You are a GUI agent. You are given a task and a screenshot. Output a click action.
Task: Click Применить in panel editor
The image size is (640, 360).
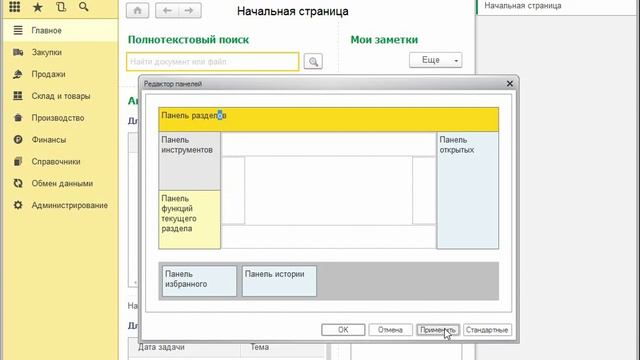(438, 330)
